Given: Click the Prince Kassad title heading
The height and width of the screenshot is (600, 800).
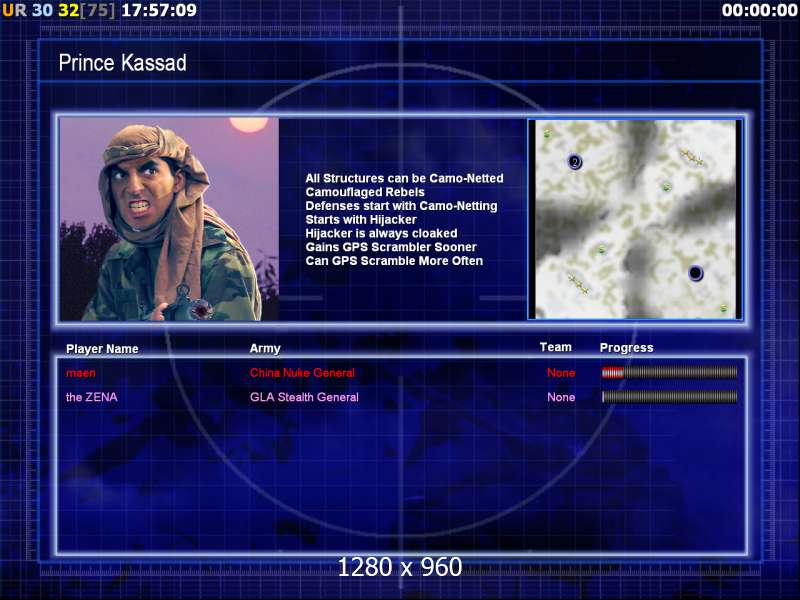Looking at the screenshot, I should tap(122, 63).
